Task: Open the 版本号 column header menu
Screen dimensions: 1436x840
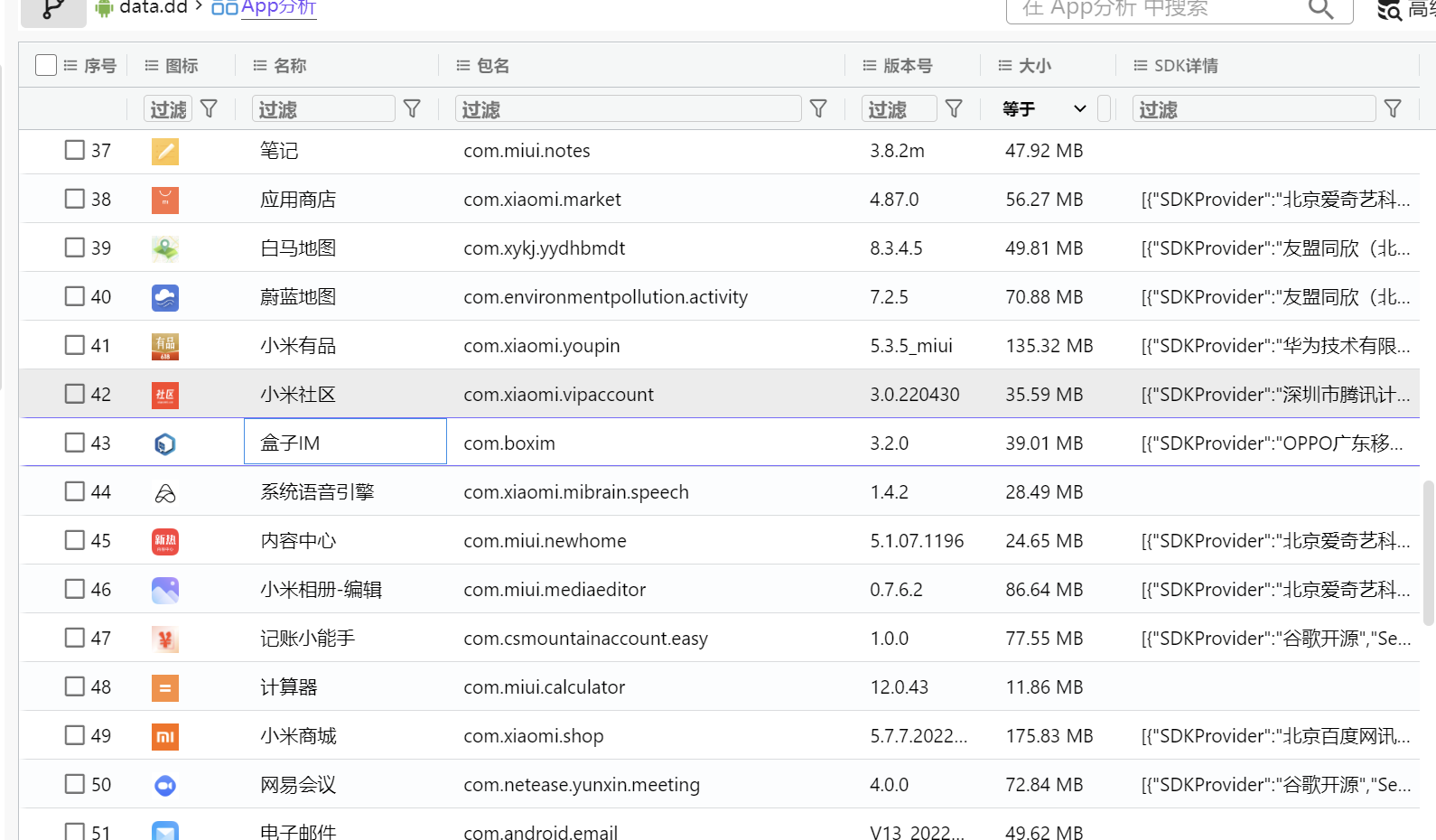Action: coord(870,66)
